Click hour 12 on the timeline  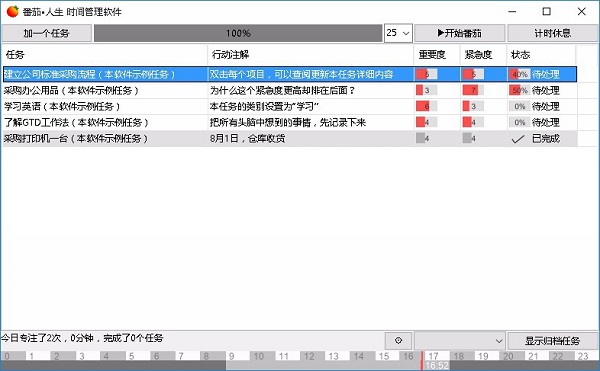[x=309, y=356]
